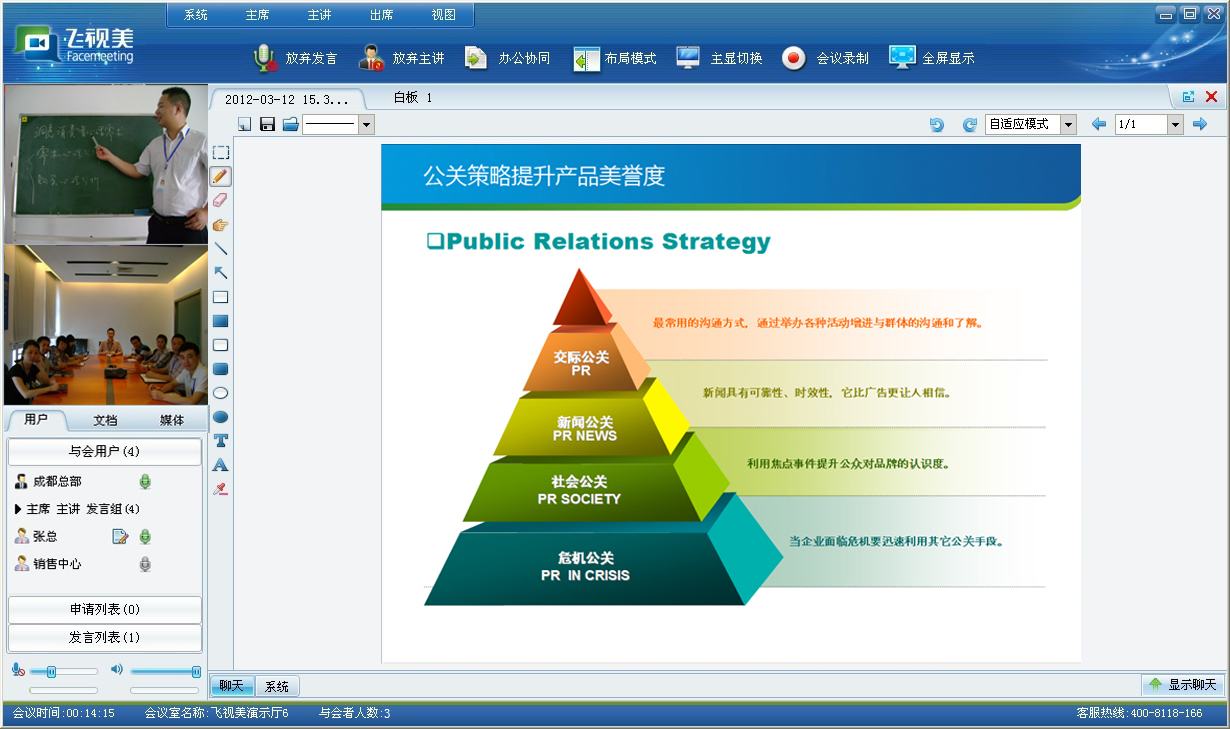The width and height of the screenshot is (1230, 729).
Task: Select the dashed rectangle selection tool
Action: coord(221,152)
